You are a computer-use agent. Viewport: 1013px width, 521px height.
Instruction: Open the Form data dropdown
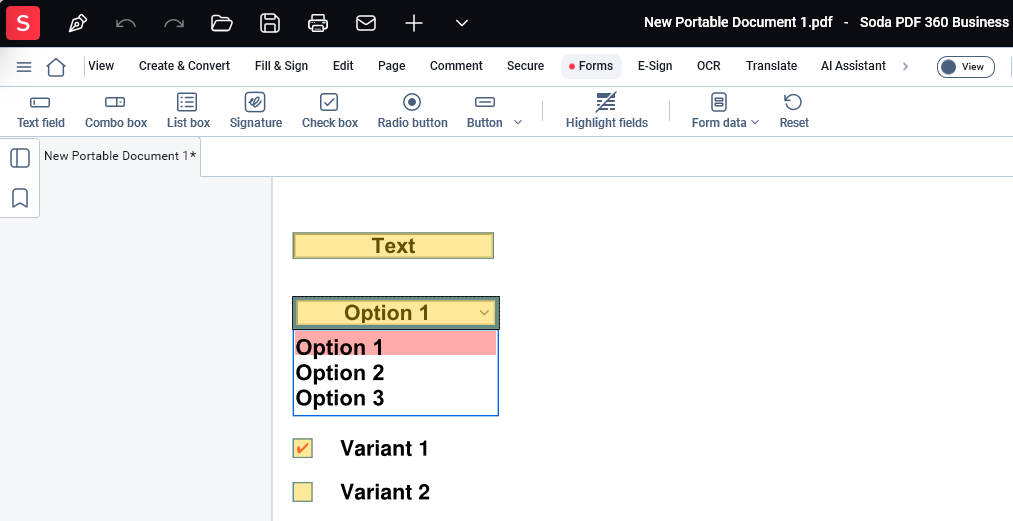point(725,111)
